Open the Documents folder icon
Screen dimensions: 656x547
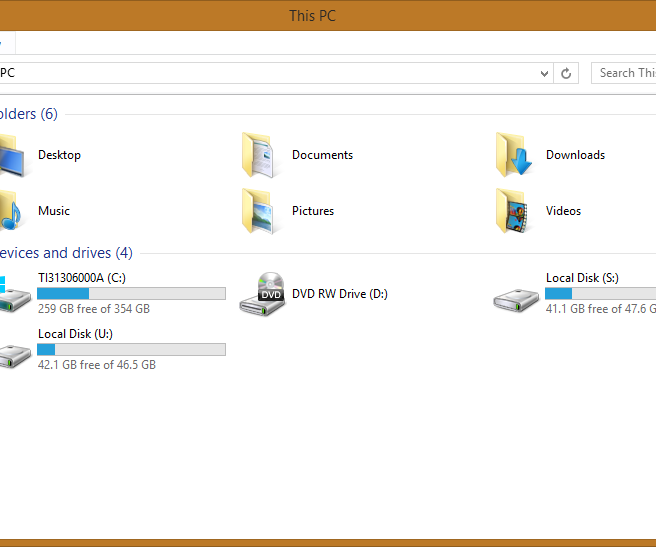coord(258,155)
